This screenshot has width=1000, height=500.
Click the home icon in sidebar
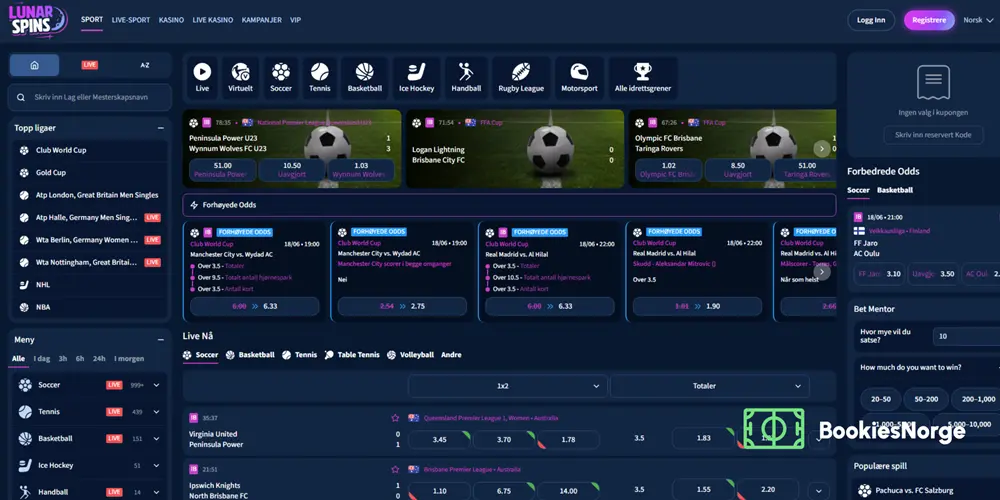click(x=34, y=65)
